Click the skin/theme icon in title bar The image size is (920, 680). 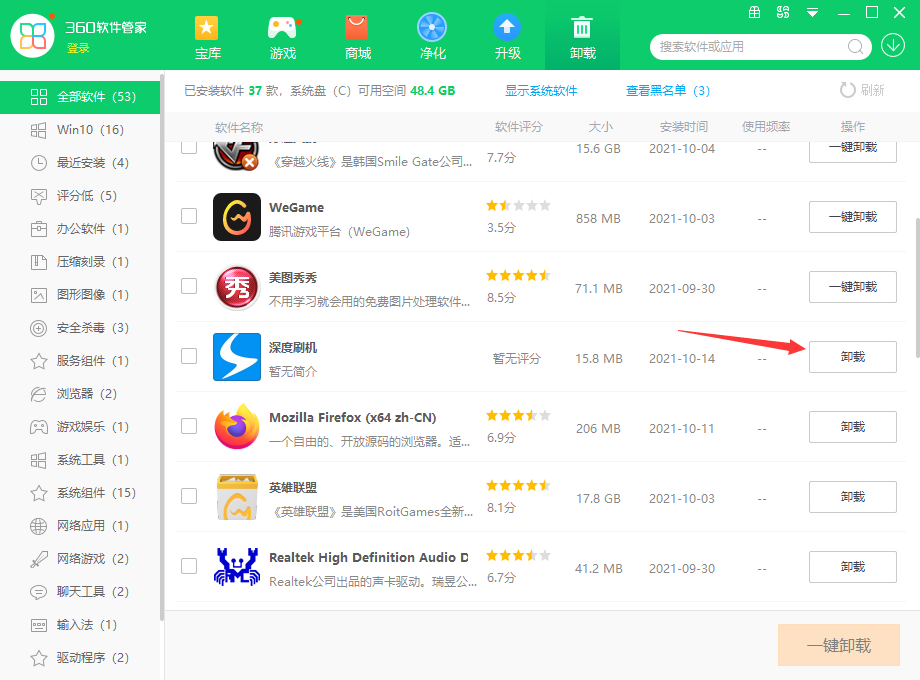pyautogui.click(x=783, y=12)
